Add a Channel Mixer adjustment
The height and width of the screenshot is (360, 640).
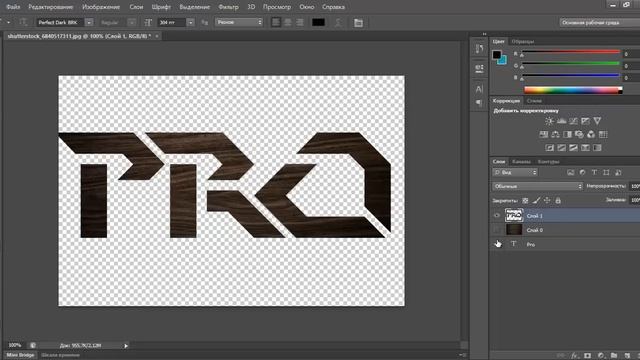pos(591,134)
